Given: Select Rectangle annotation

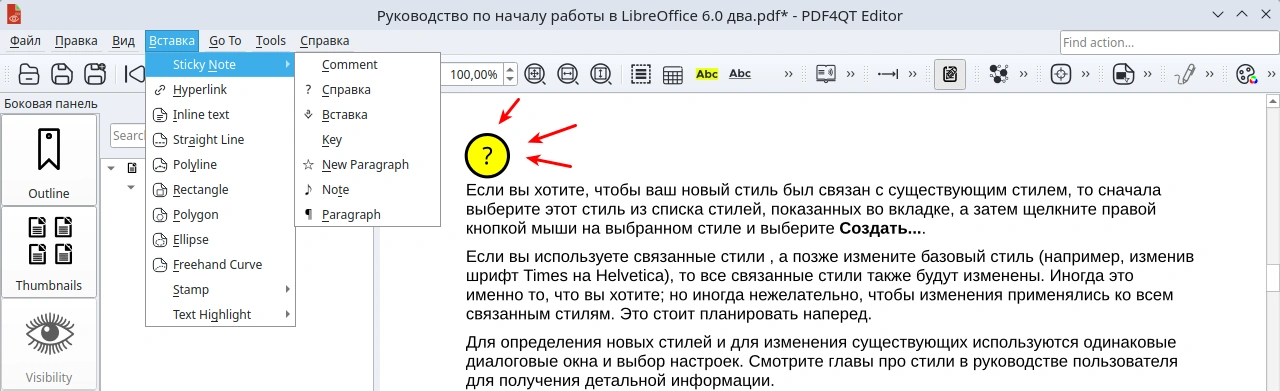Looking at the screenshot, I should [220, 190].
